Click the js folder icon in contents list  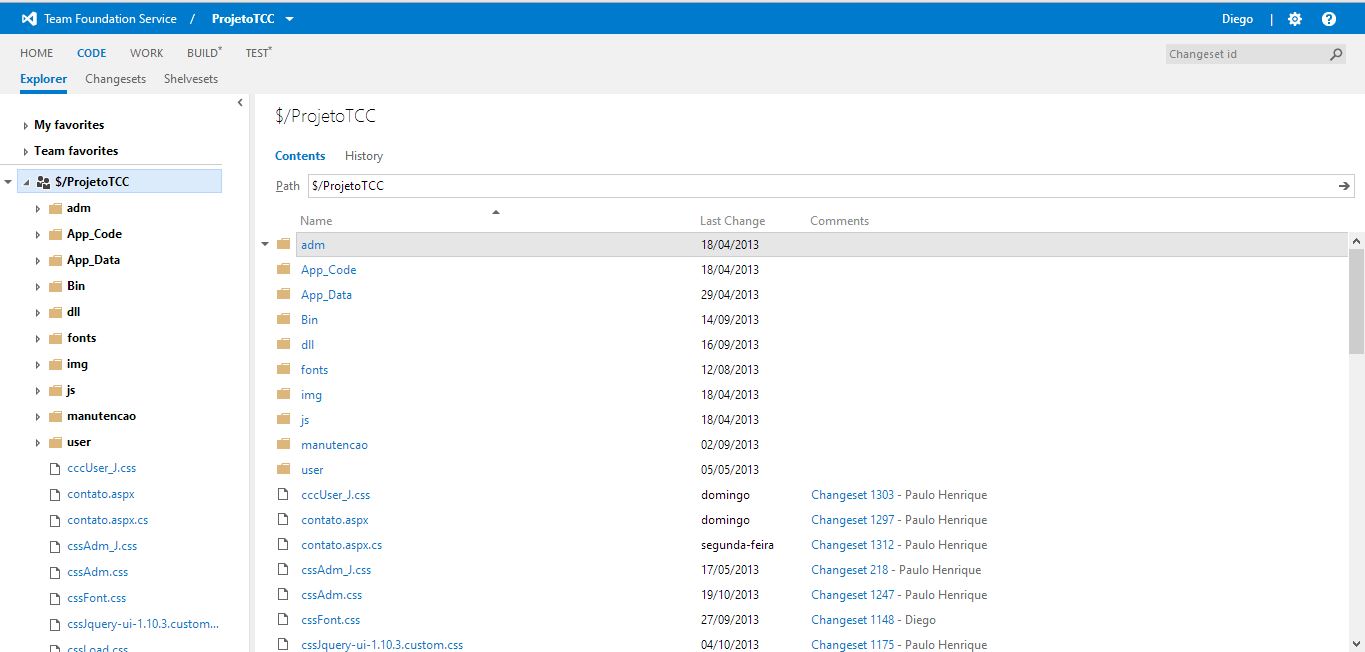(284, 419)
